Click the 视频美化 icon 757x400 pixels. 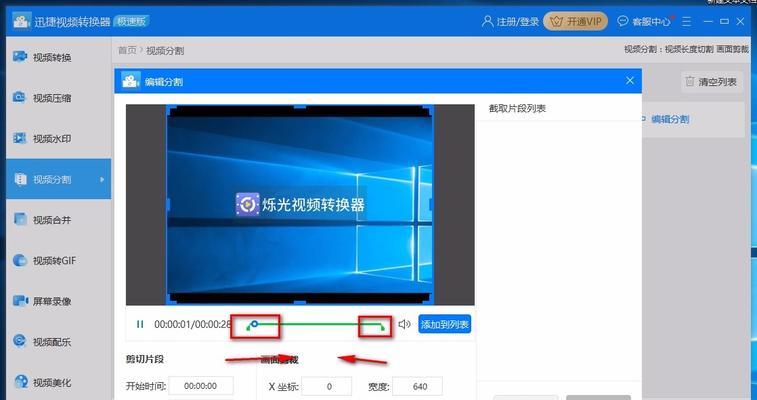click(20, 382)
